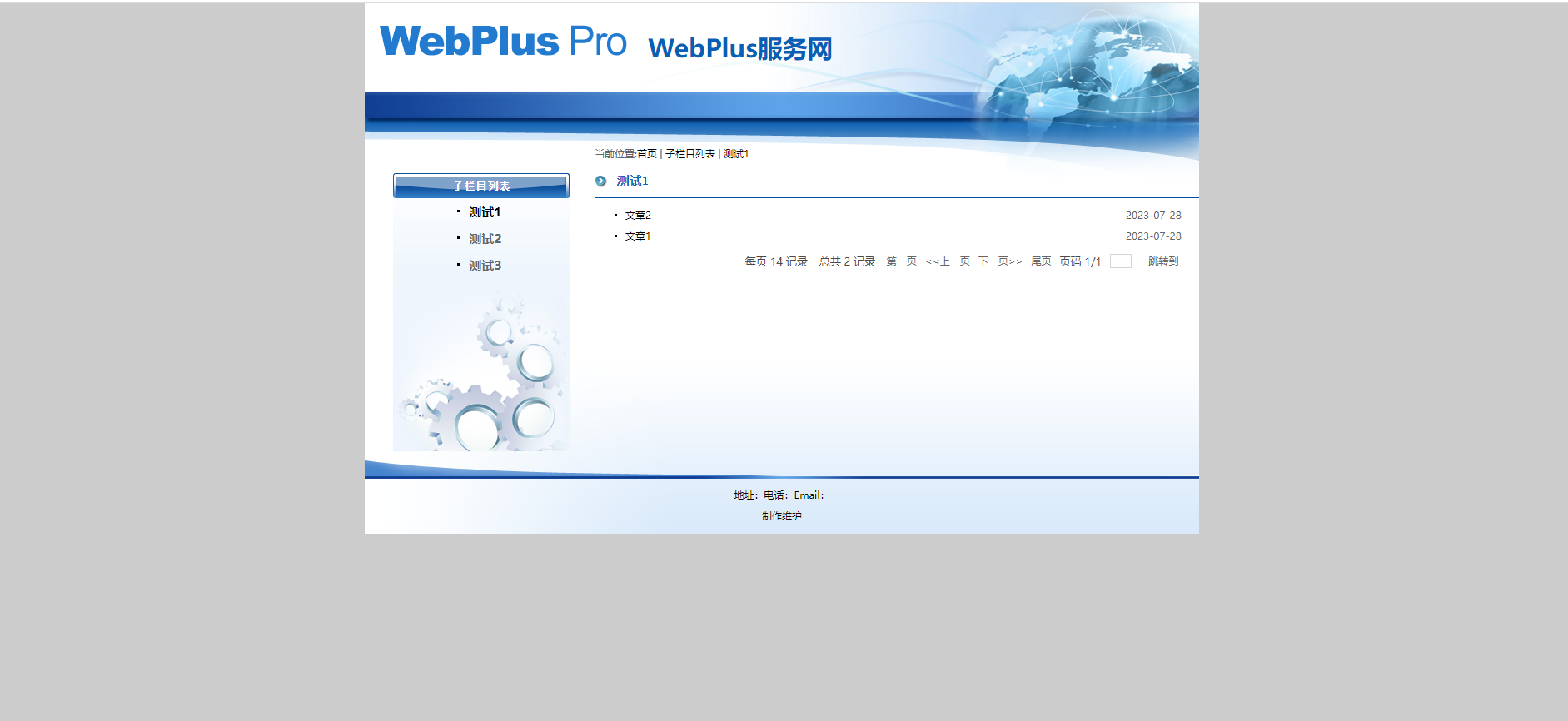Switch to 测试3 in the sidebar
The image size is (1568, 721).
(x=485, y=266)
